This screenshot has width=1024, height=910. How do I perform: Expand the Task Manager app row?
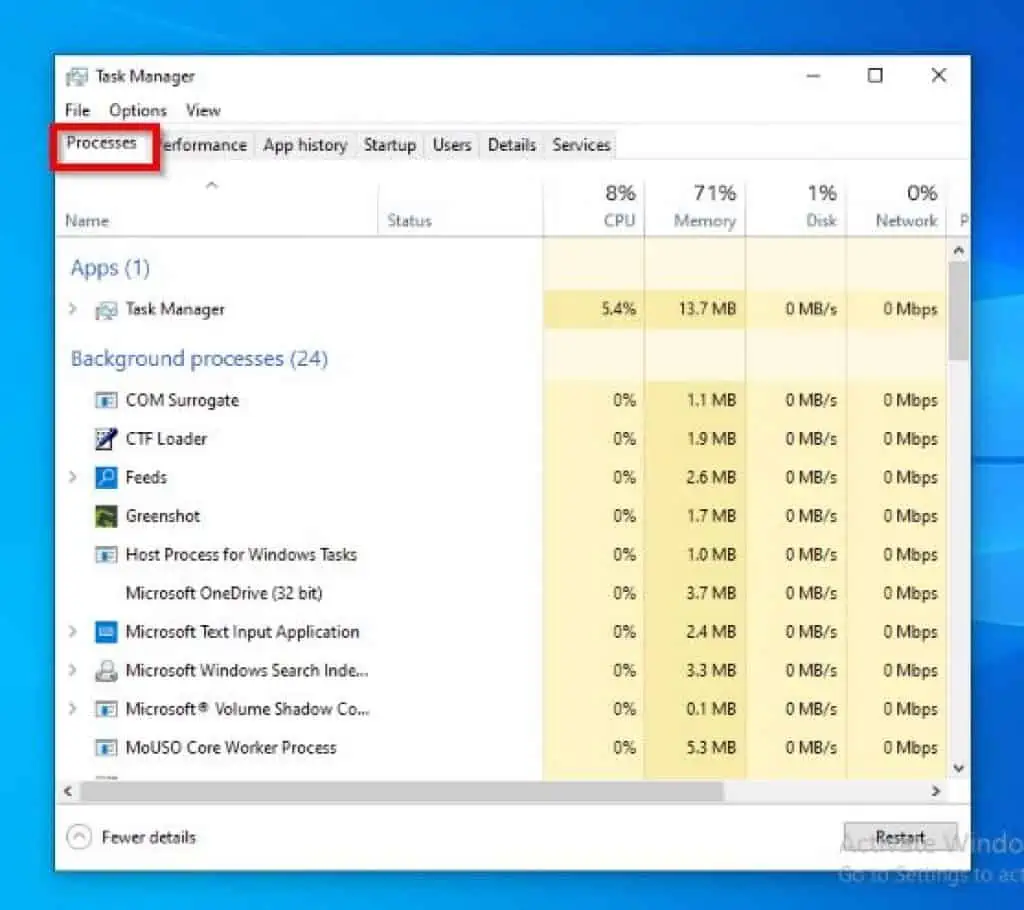click(x=72, y=309)
